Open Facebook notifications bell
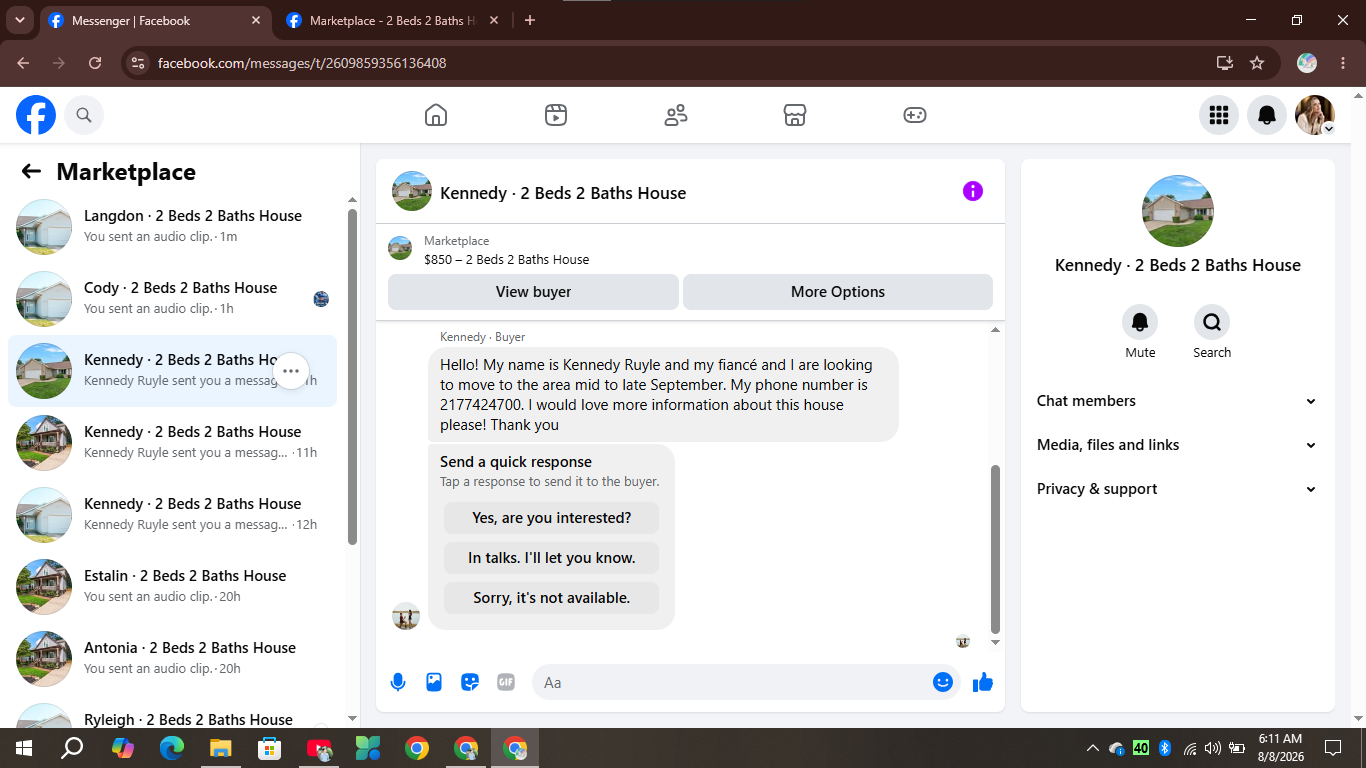The image size is (1366, 768). pyautogui.click(x=1267, y=115)
